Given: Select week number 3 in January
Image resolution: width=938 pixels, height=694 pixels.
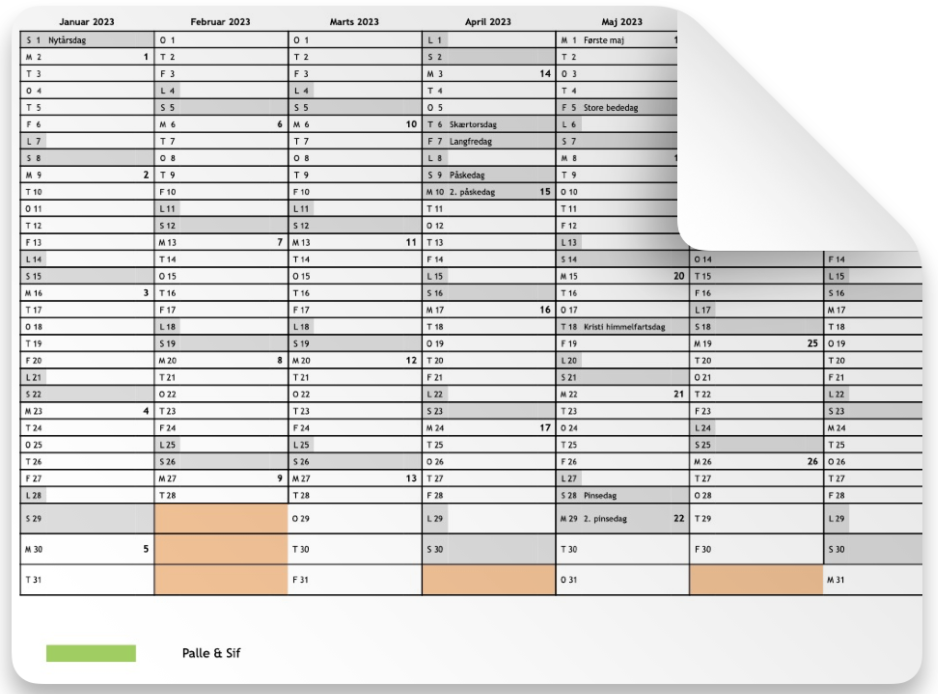Looking at the screenshot, I should (x=145, y=293).
